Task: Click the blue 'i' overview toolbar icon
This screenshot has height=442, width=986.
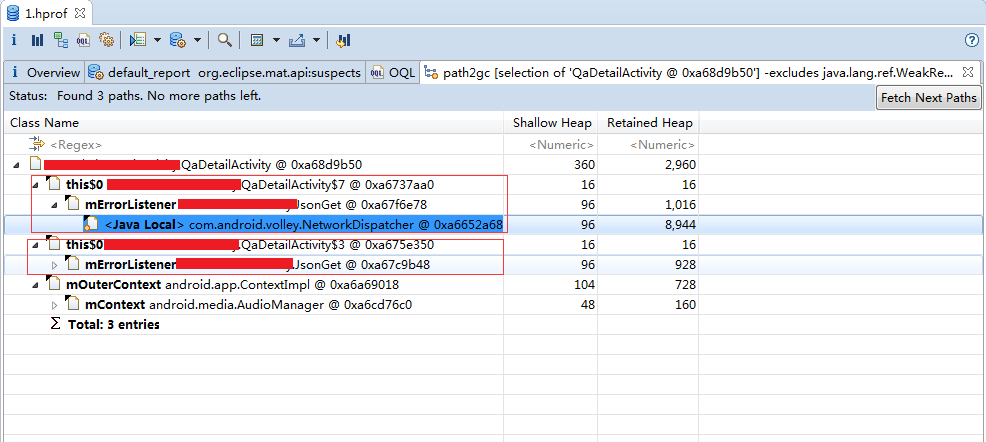Action: [14, 40]
